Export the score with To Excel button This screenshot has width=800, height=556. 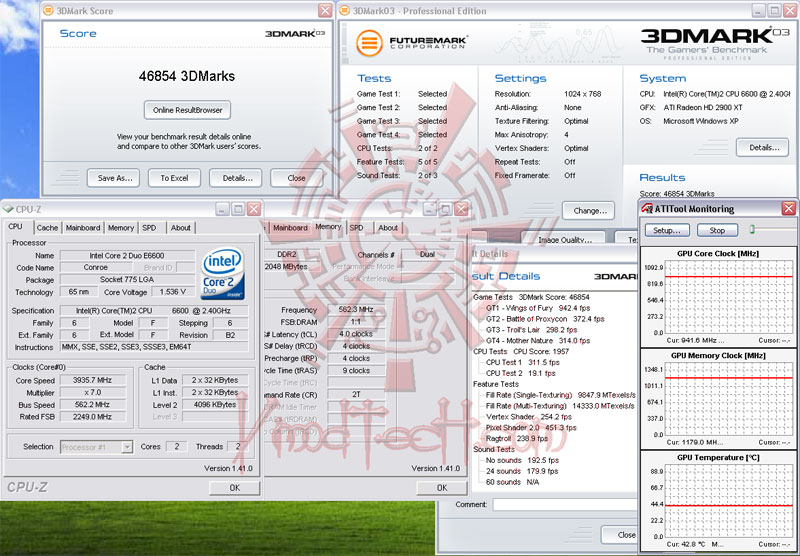pyautogui.click(x=174, y=178)
